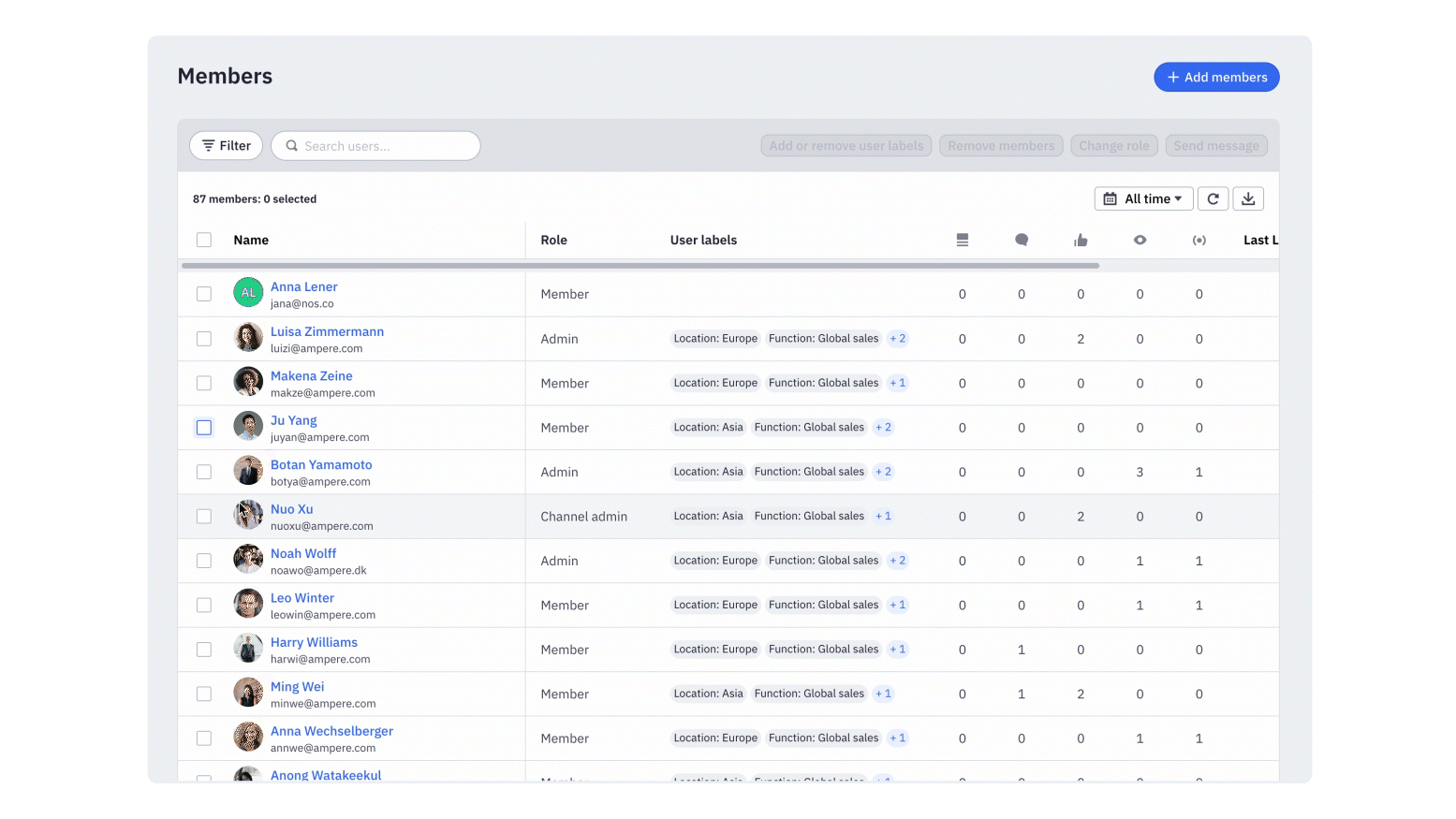1456x819 pixels.
Task: Click Luisa Zimmermann's avatar photo
Action: [248, 338]
